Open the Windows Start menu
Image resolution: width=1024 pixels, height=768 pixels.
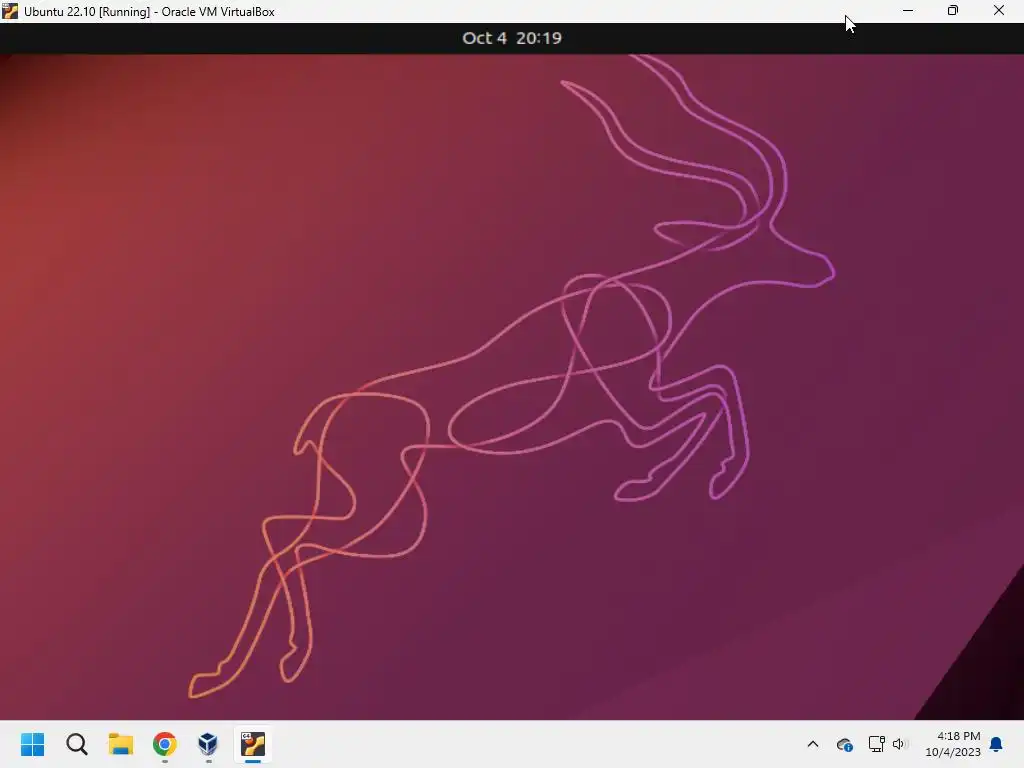[32, 744]
